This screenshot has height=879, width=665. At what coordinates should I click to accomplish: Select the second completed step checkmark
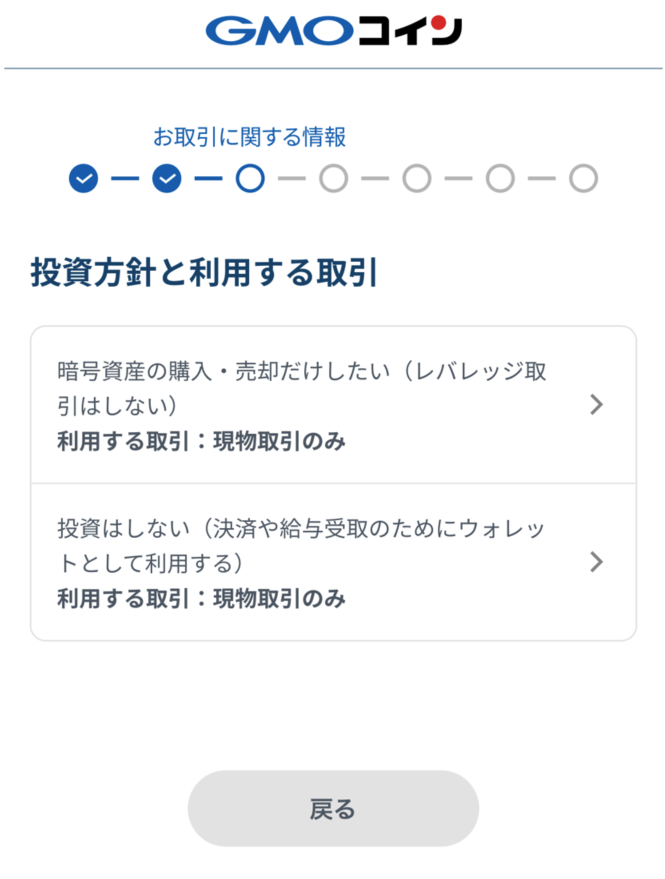(167, 179)
